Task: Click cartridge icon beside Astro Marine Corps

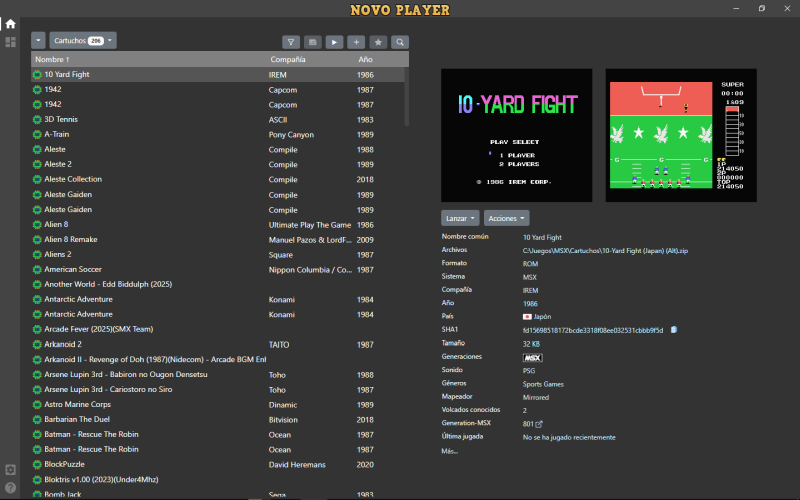Action: click(37, 405)
